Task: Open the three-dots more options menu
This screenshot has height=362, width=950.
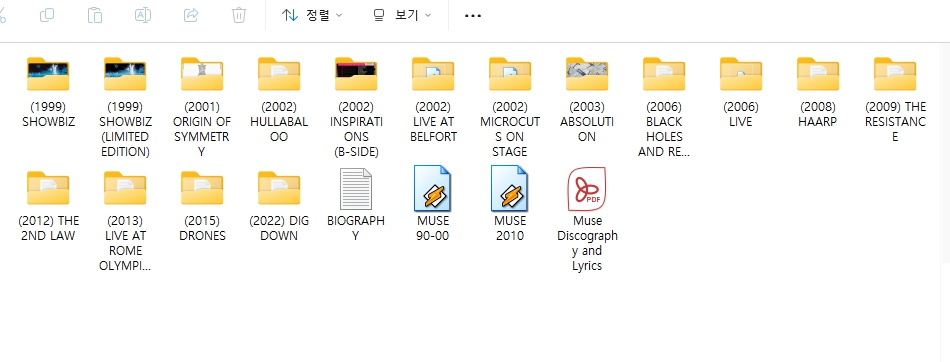Action: point(473,15)
